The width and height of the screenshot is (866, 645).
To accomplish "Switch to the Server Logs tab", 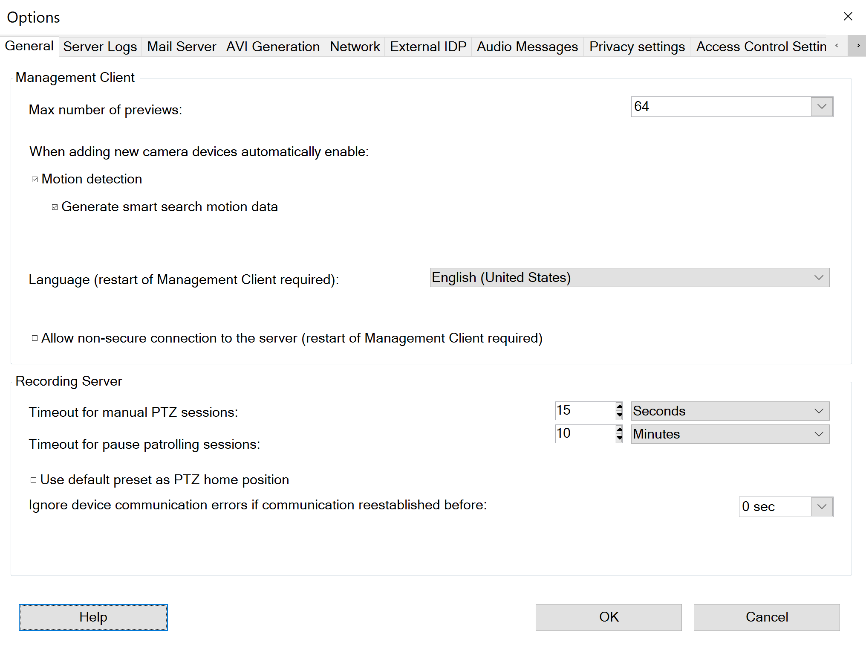I will (x=100, y=47).
